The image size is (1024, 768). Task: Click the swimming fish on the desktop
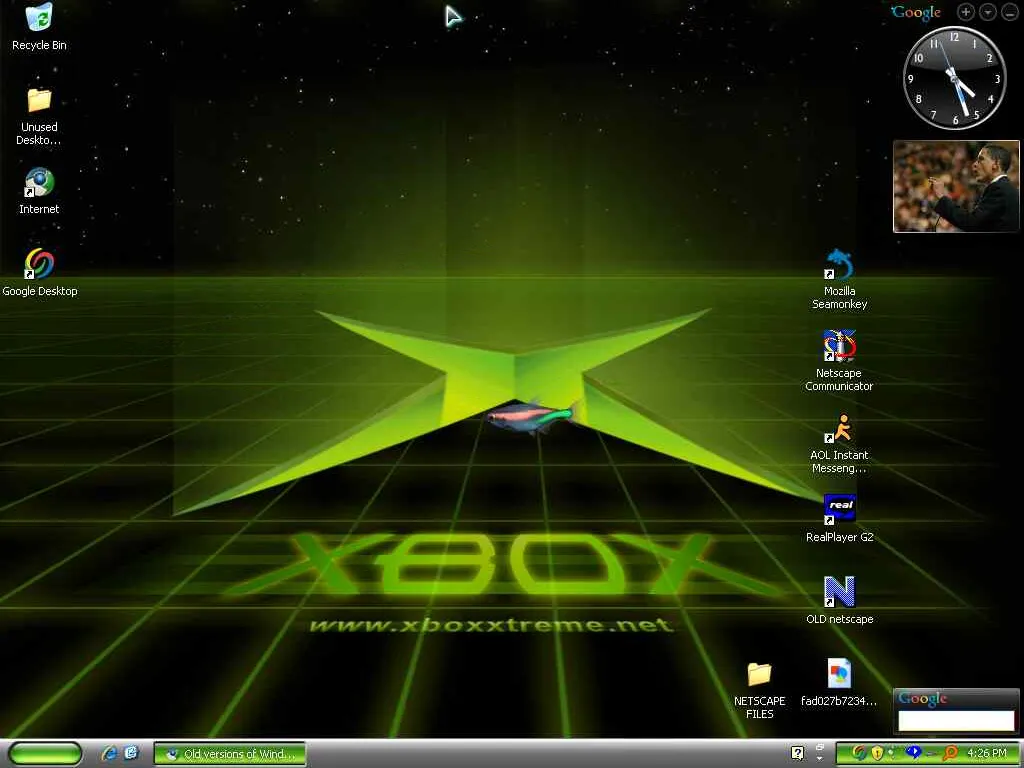(532, 417)
